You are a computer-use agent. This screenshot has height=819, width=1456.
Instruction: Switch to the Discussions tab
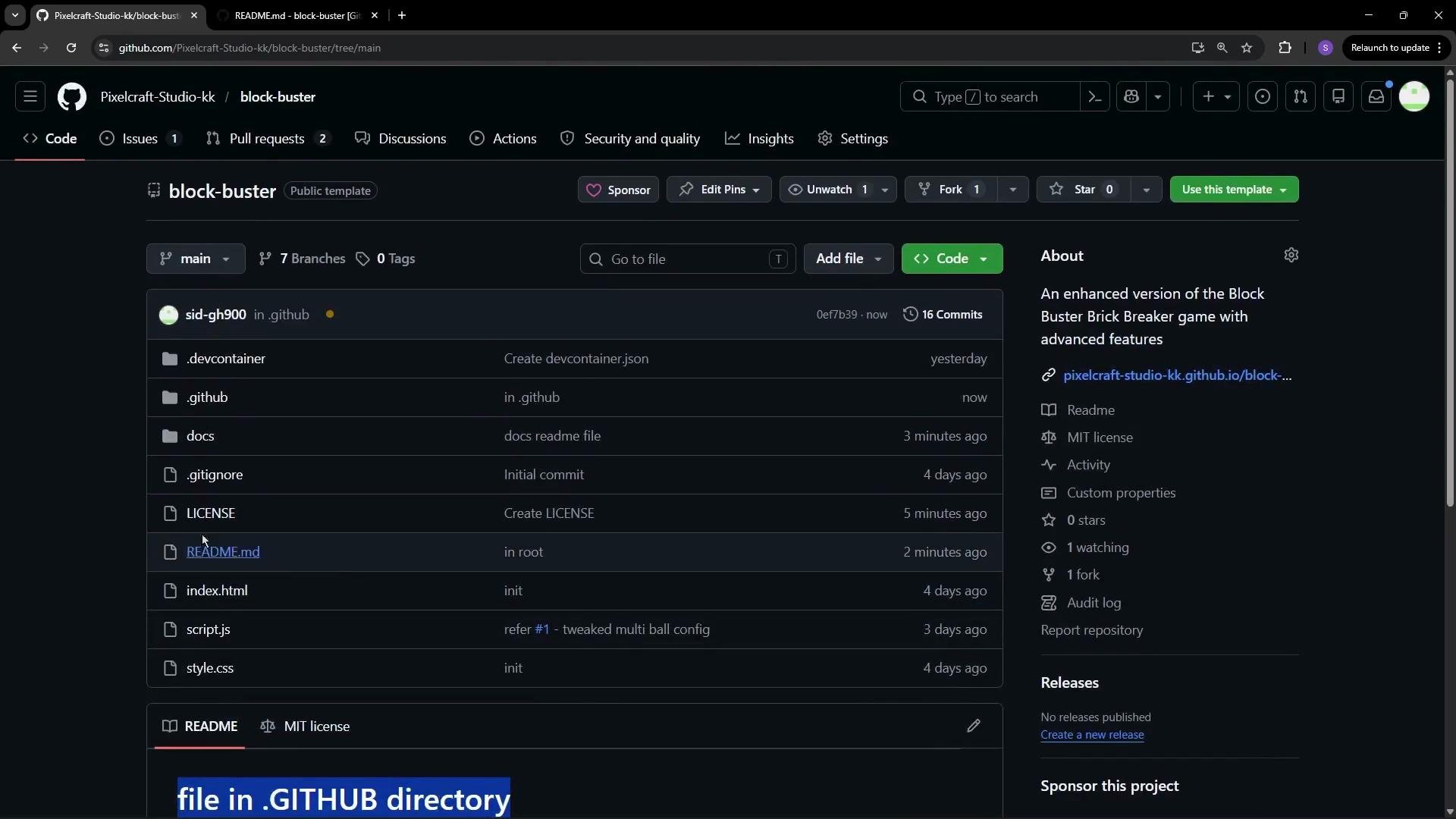pyautogui.click(x=401, y=139)
